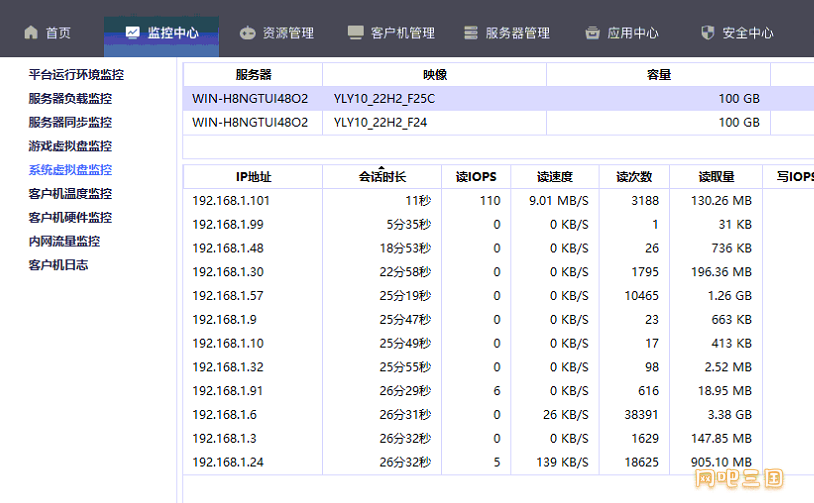Image resolution: width=814 pixels, height=503 pixels.
Task: Select the row for 192.168.1.30
Action: [498, 272]
